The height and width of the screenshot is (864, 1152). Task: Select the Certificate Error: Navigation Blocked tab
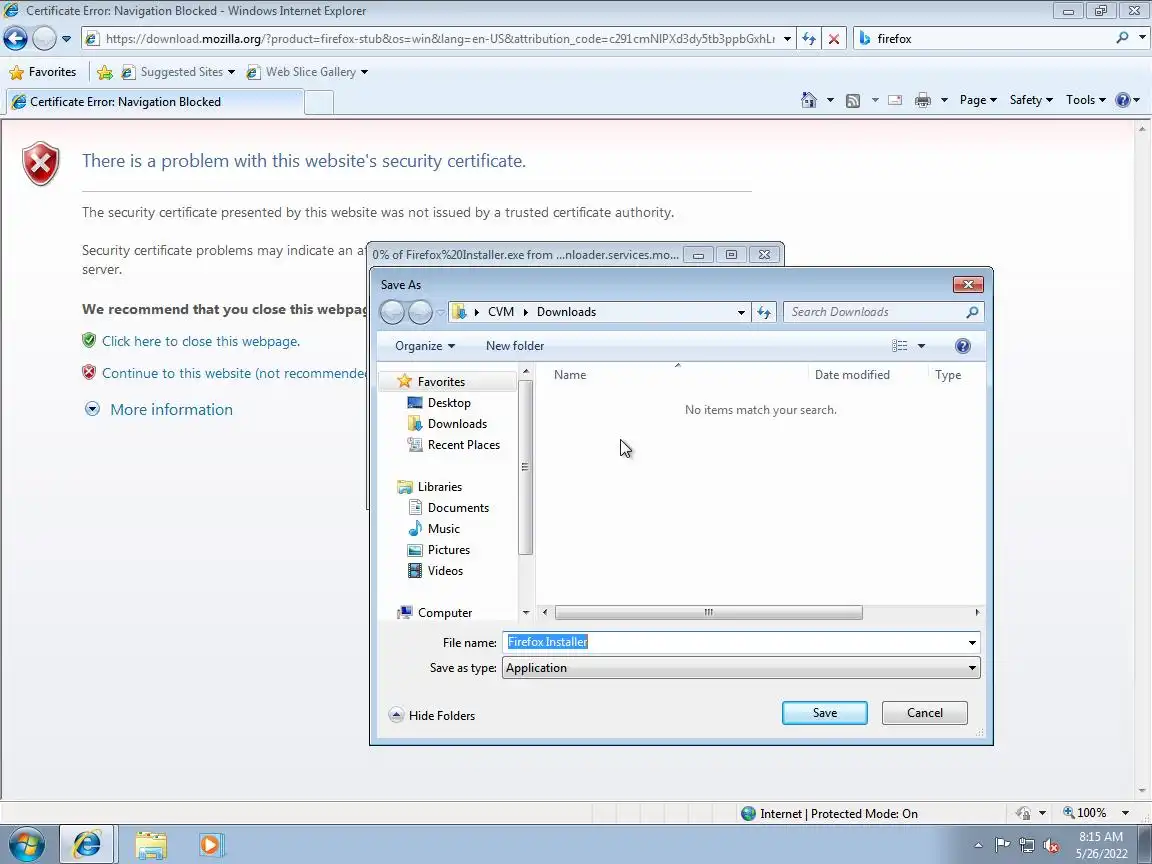coord(154,101)
